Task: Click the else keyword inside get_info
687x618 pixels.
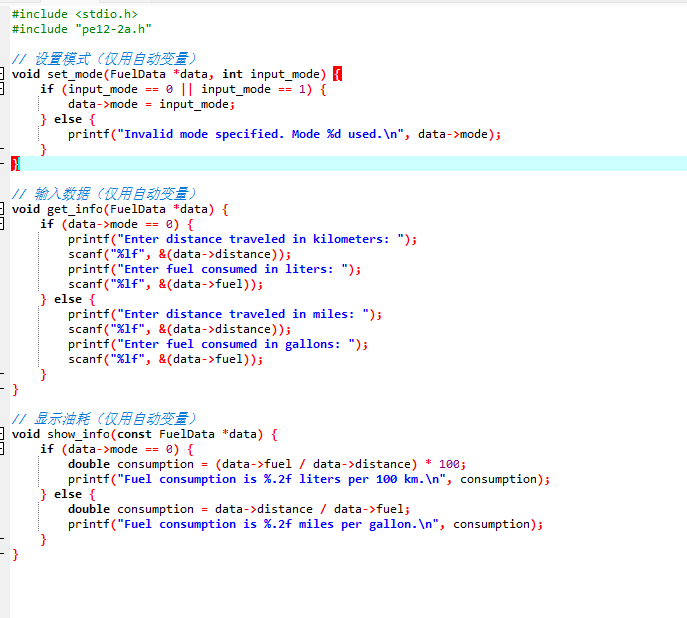Action: coord(68,299)
